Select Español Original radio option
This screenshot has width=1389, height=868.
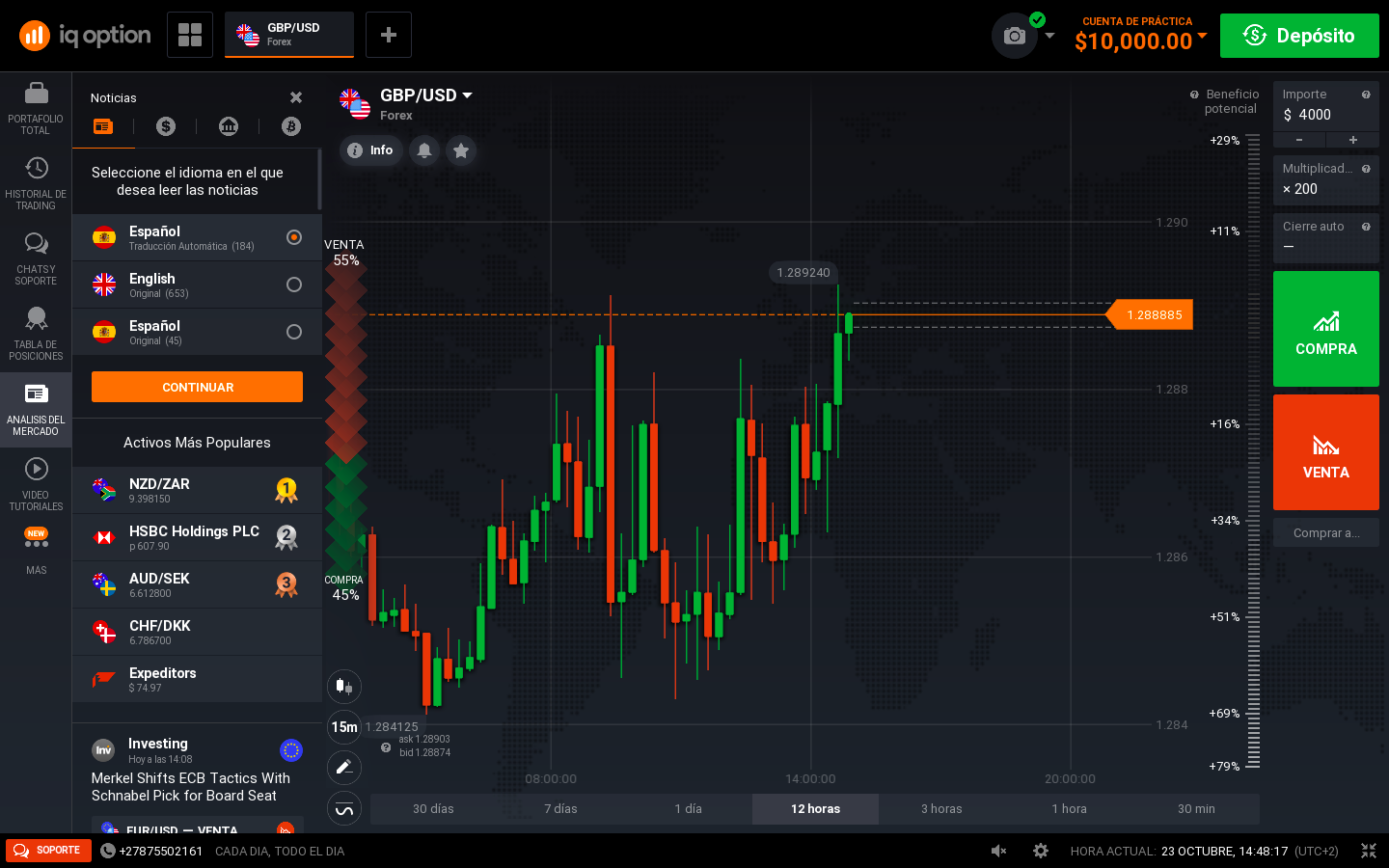(294, 332)
